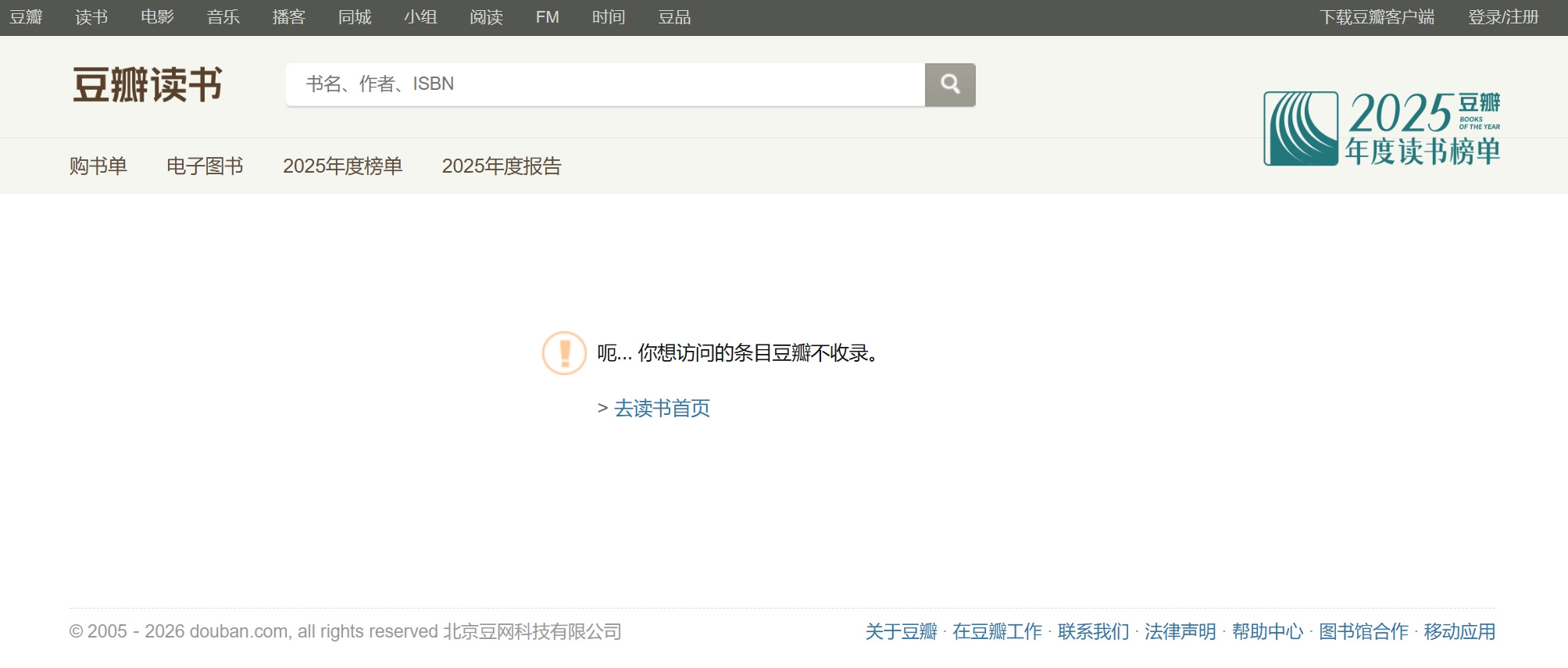The width and height of the screenshot is (1568, 668).
Task: View 法律声明 footer link
Action: [1180, 631]
